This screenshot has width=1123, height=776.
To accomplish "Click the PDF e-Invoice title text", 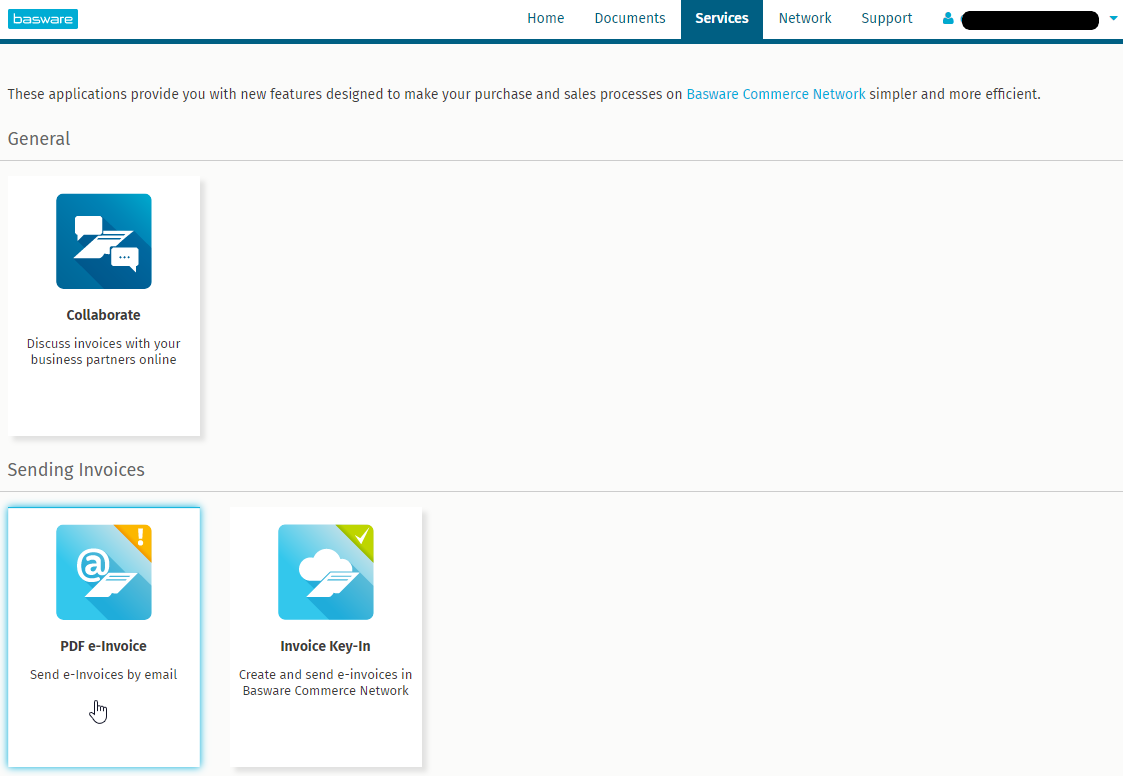I will coord(104,646).
